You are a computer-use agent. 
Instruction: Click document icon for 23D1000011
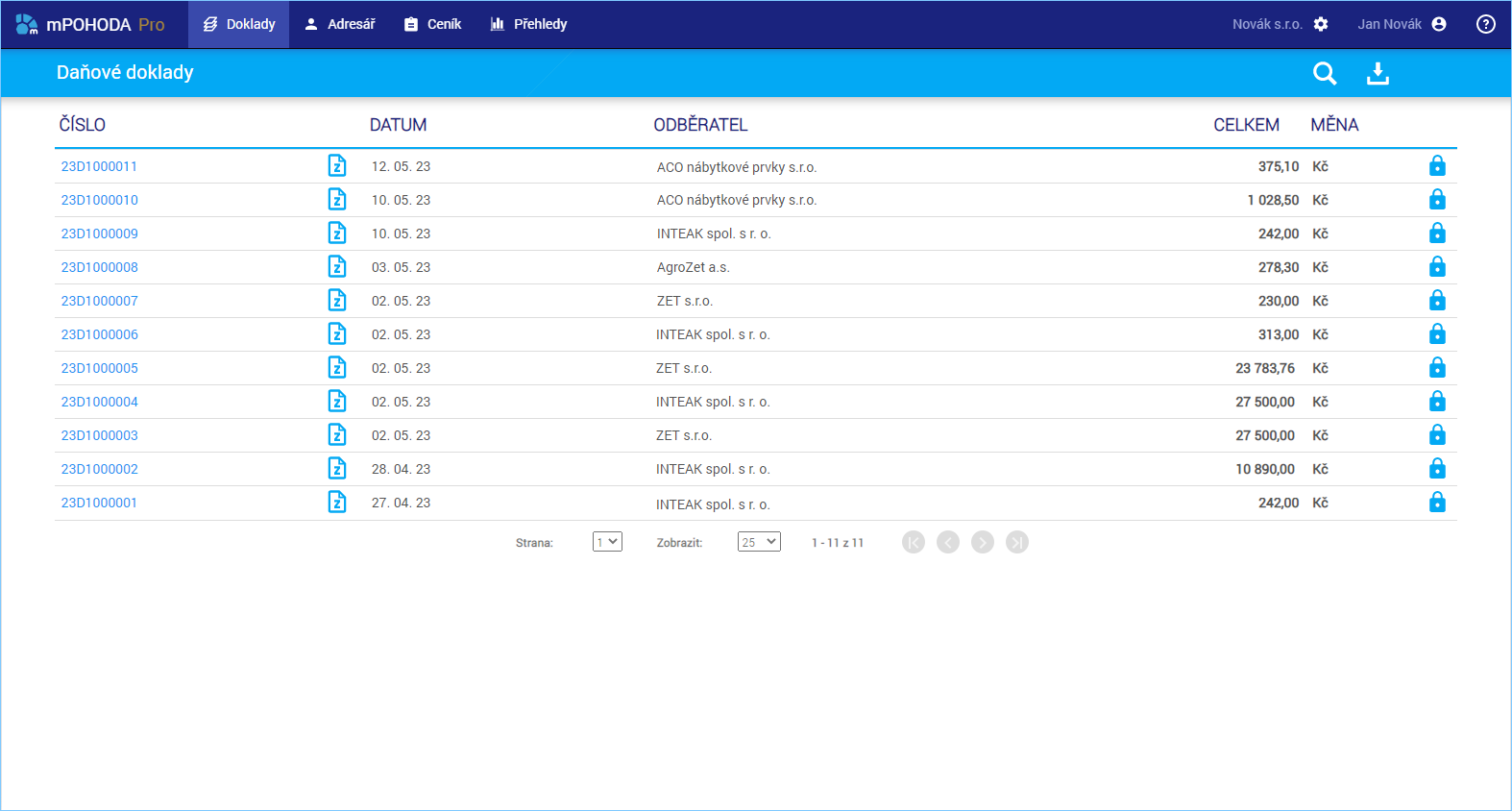(x=337, y=165)
